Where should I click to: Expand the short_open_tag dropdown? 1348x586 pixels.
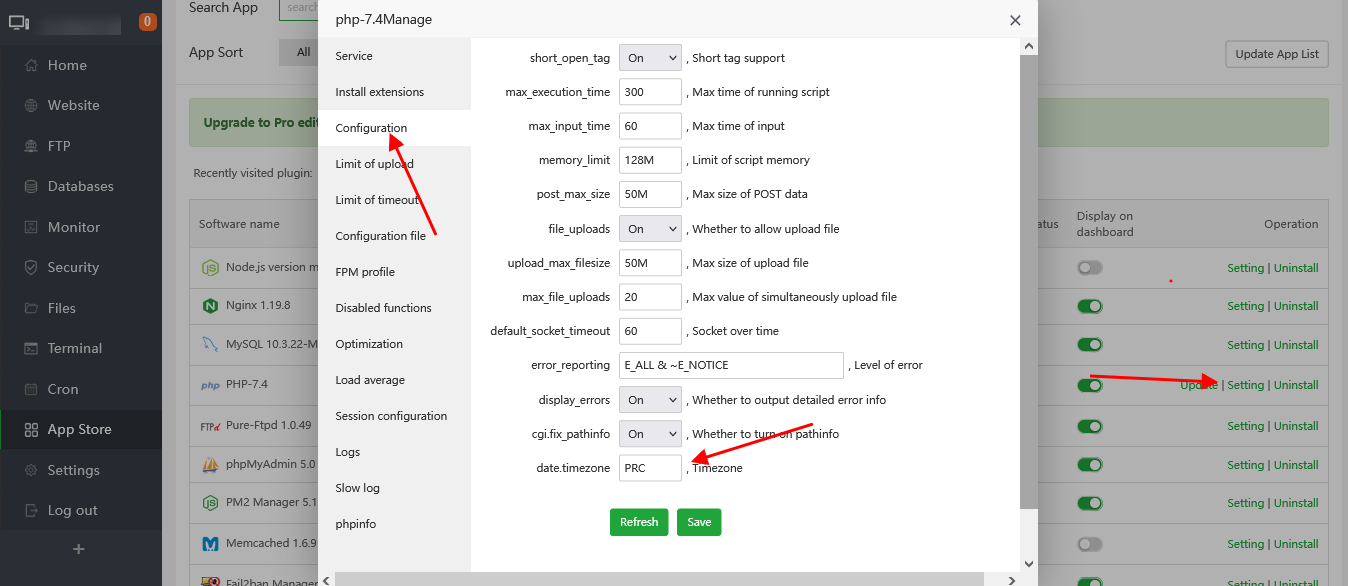pyautogui.click(x=650, y=58)
